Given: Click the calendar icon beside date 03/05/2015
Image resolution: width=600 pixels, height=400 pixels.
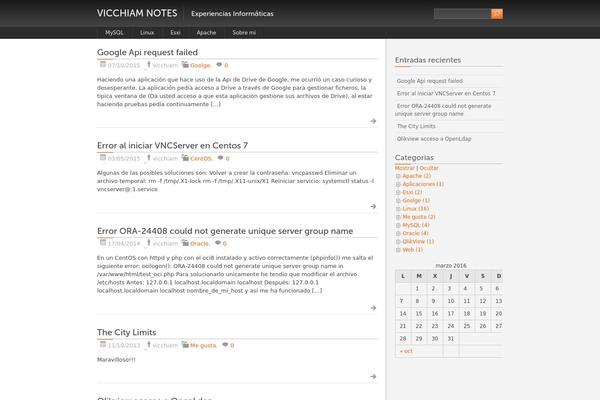Looking at the screenshot, I should 103,157.
